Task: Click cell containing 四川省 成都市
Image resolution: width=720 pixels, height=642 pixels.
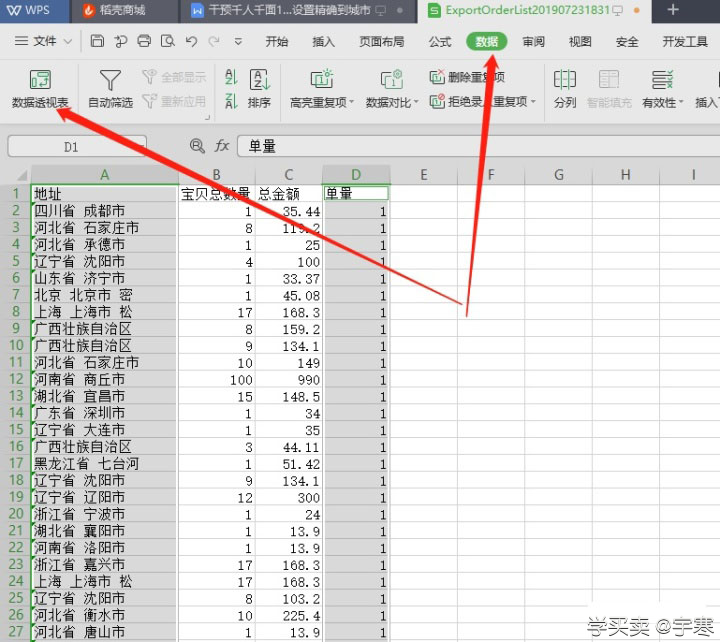Action: coord(104,211)
